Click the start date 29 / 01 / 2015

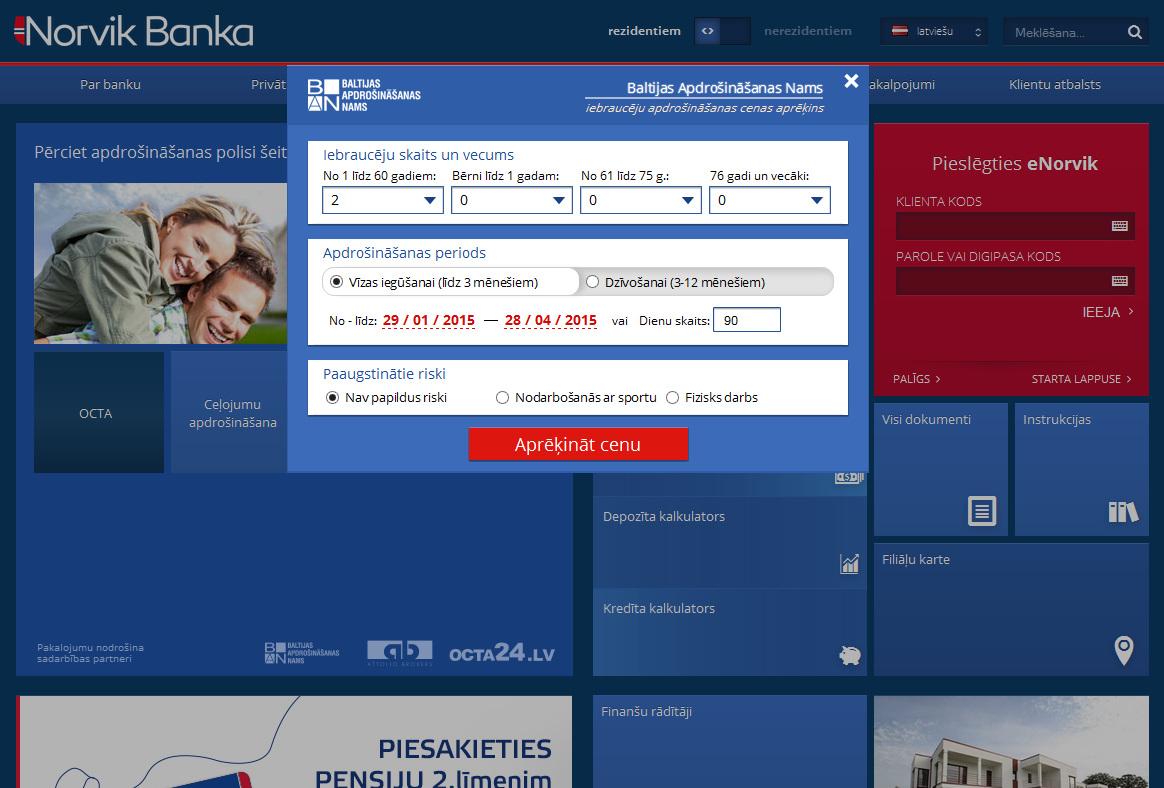[428, 320]
